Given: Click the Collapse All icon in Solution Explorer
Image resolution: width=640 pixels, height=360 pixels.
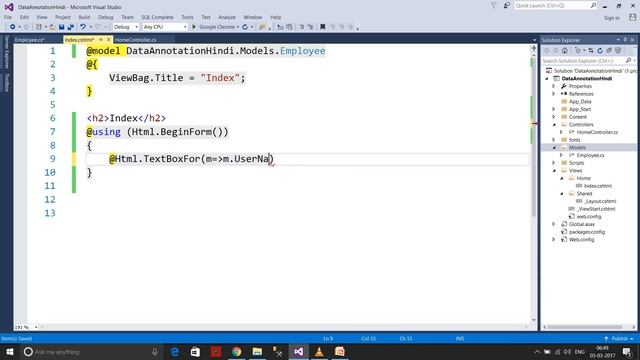Looking at the screenshot, I should [609, 51].
